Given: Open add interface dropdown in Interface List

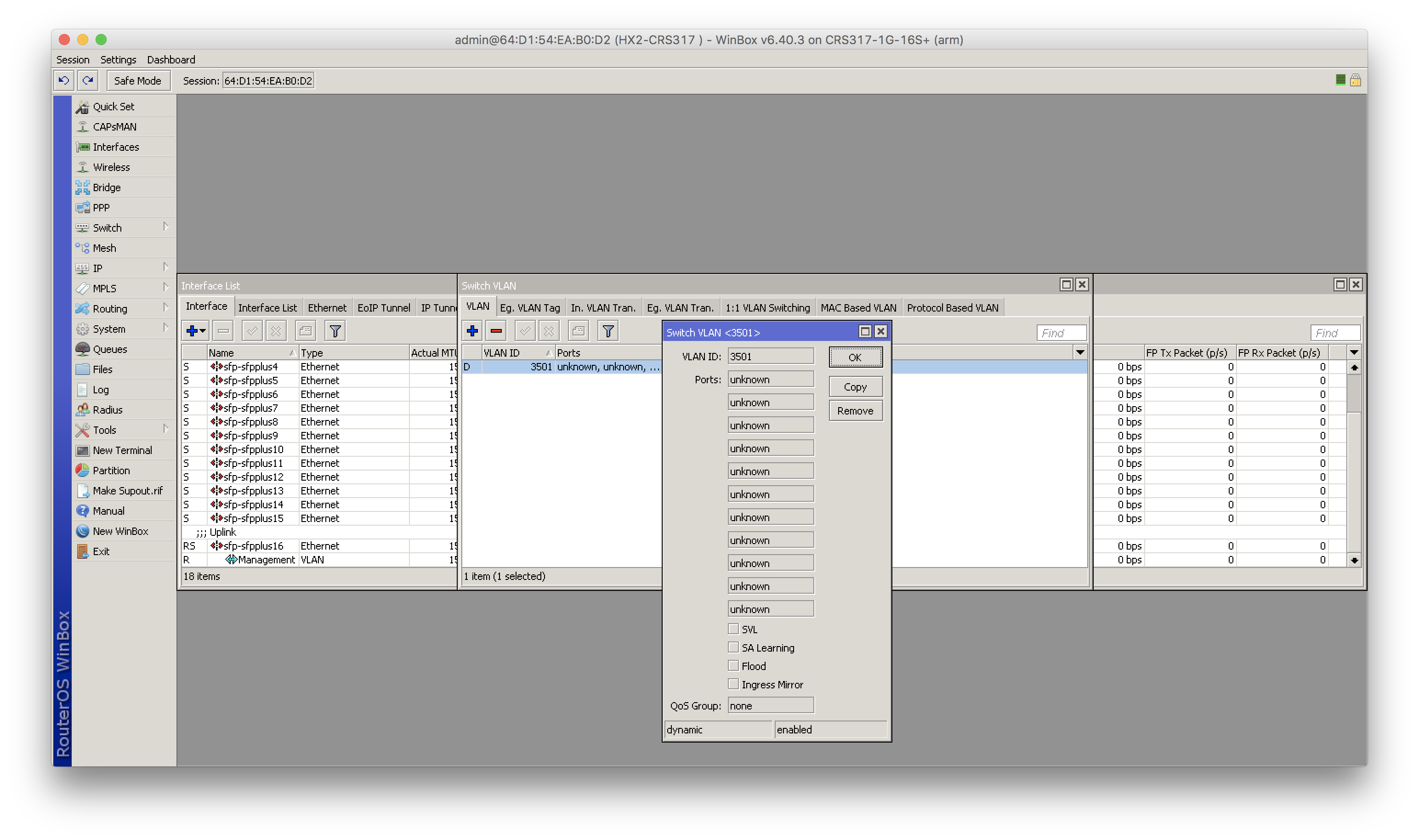Looking at the screenshot, I should [196, 331].
